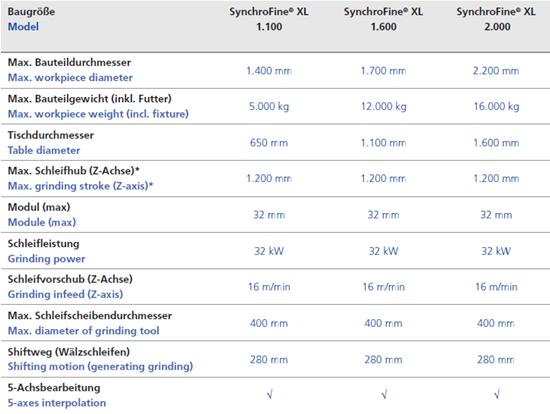The width and height of the screenshot is (550, 414).
Task: Click Max. workpiece weight (incl. fixture) label
Action: (98, 114)
